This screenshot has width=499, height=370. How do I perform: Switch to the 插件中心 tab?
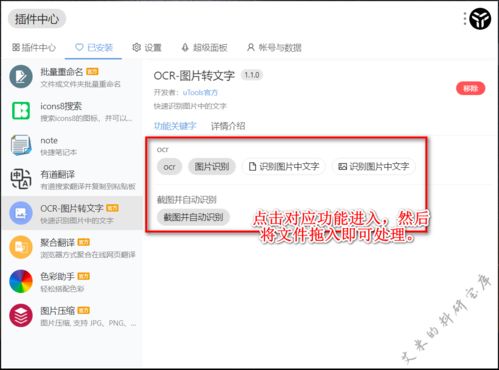click(34, 48)
